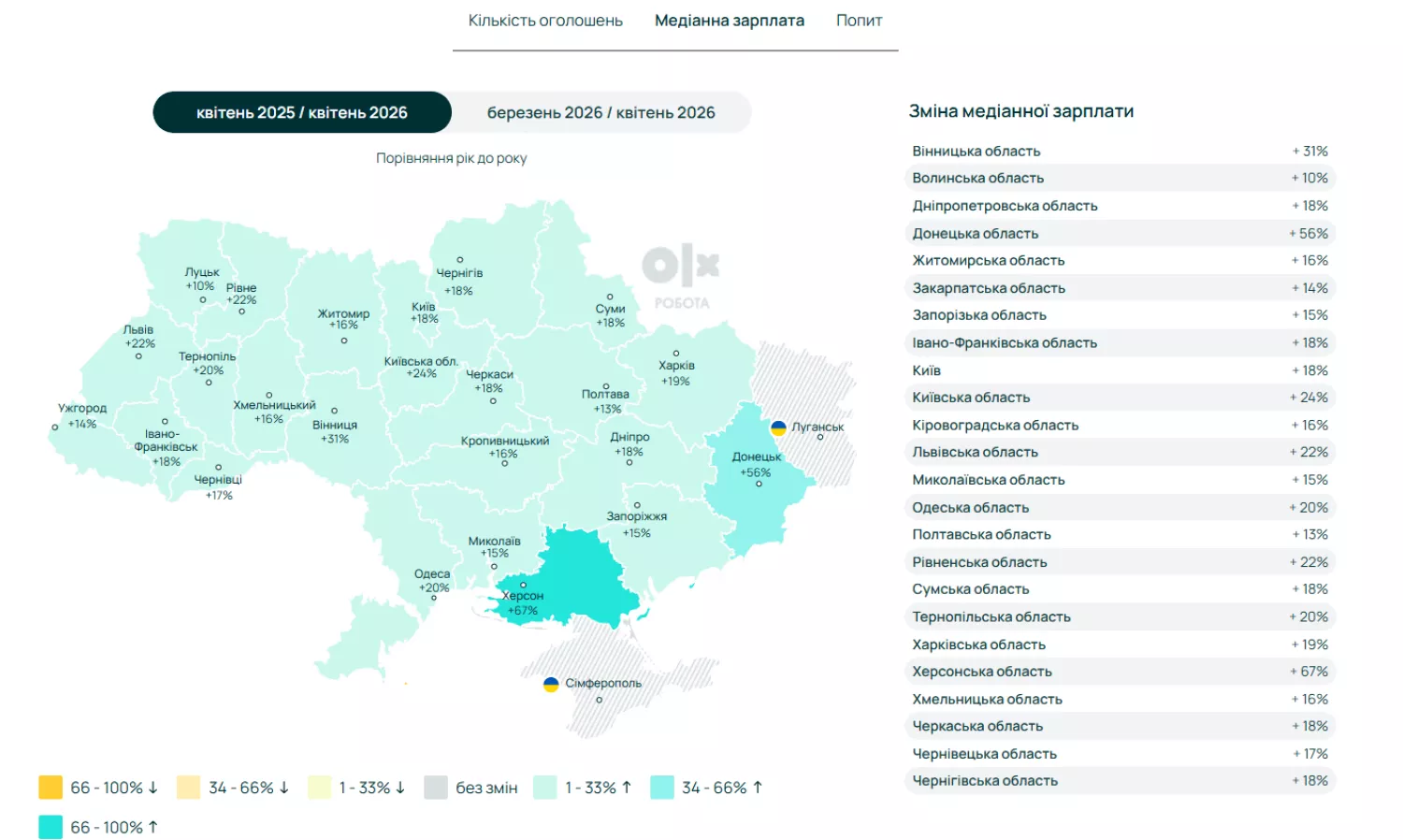1403x840 pixels.
Task: Click the Дніпропетровська область row
Action: 1120,206
